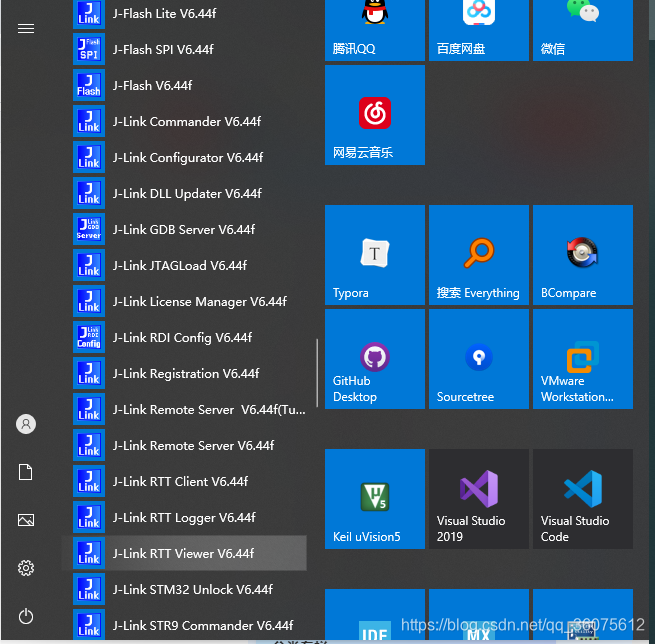The image size is (655, 644).
Task: Launch J-Link RTT Client V6.44f
Action: [x=184, y=481]
